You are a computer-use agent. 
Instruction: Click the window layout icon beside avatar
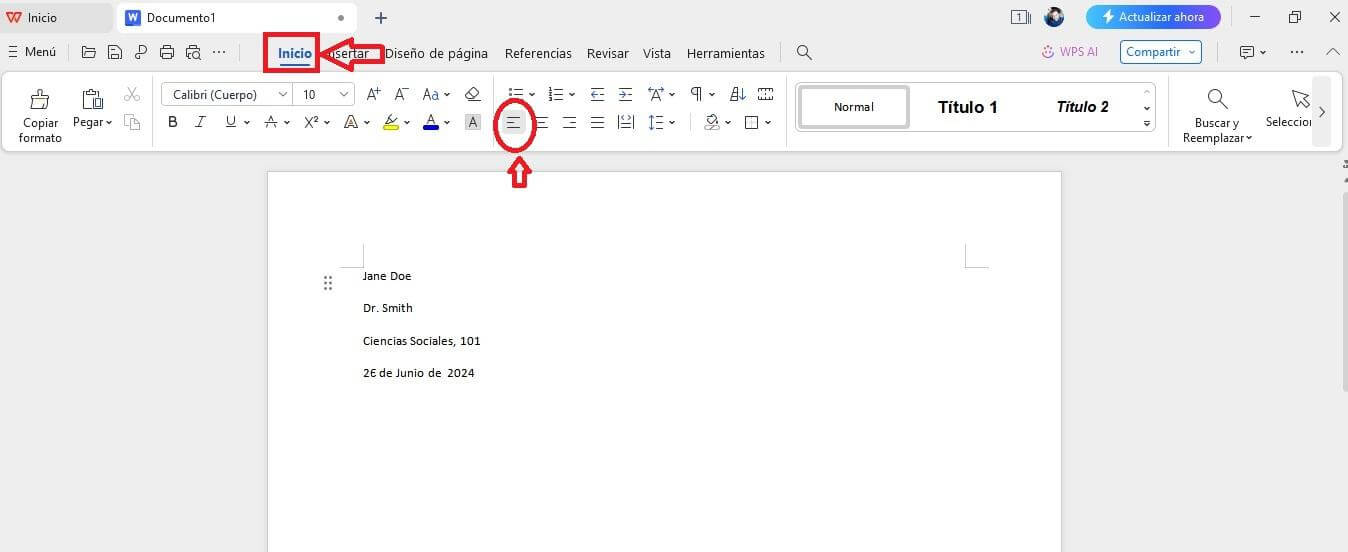1020,17
